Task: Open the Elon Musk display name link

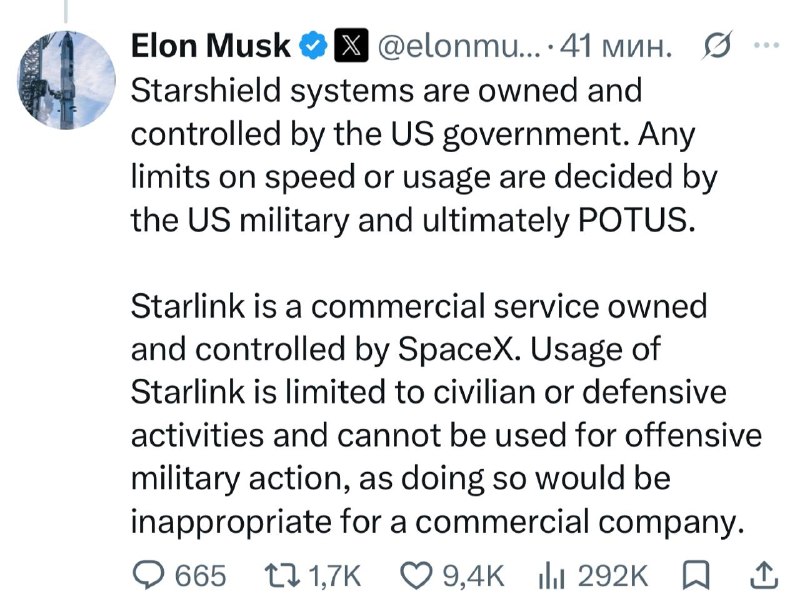Action: click(210, 45)
